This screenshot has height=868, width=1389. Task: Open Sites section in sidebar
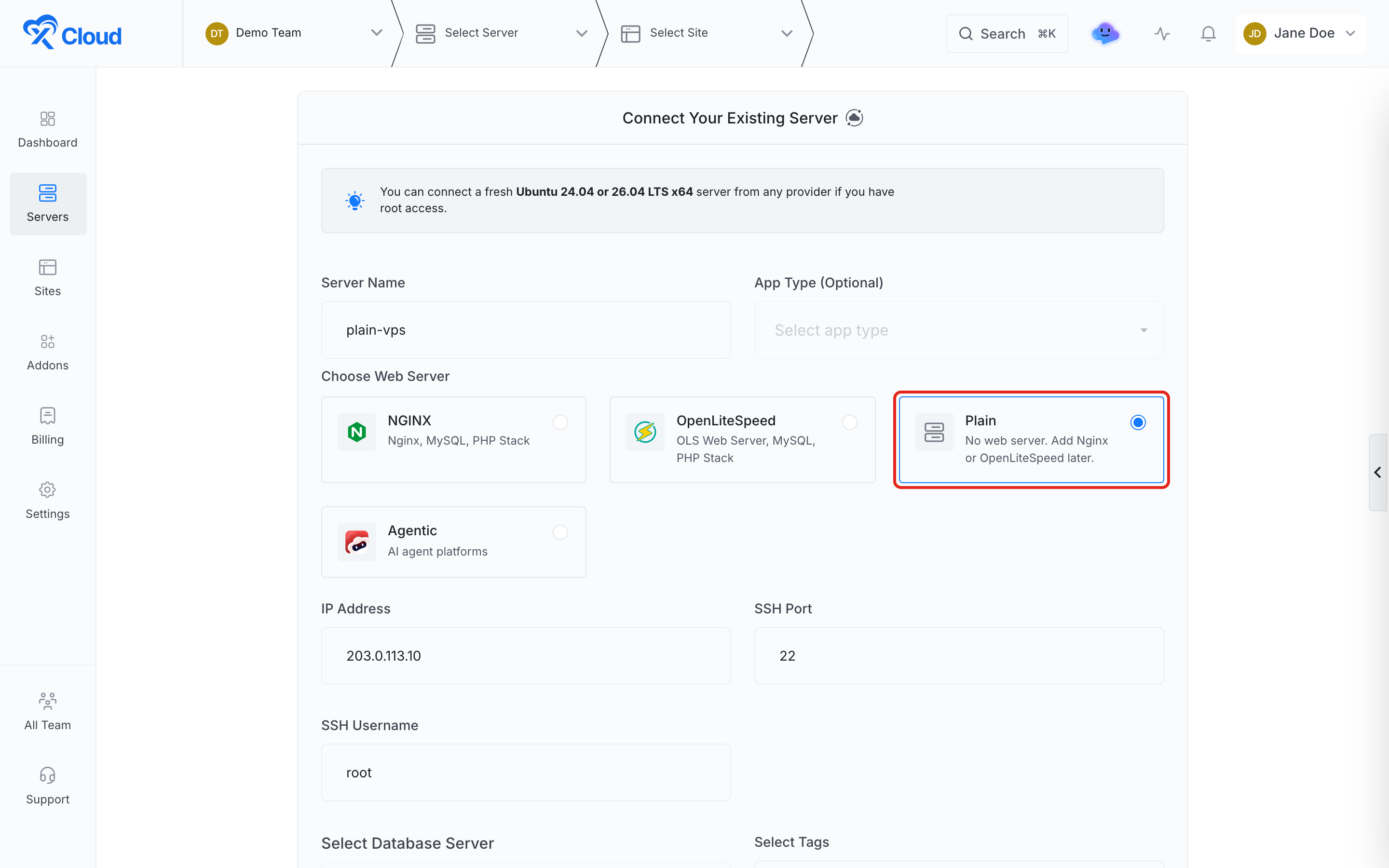(x=48, y=278)
